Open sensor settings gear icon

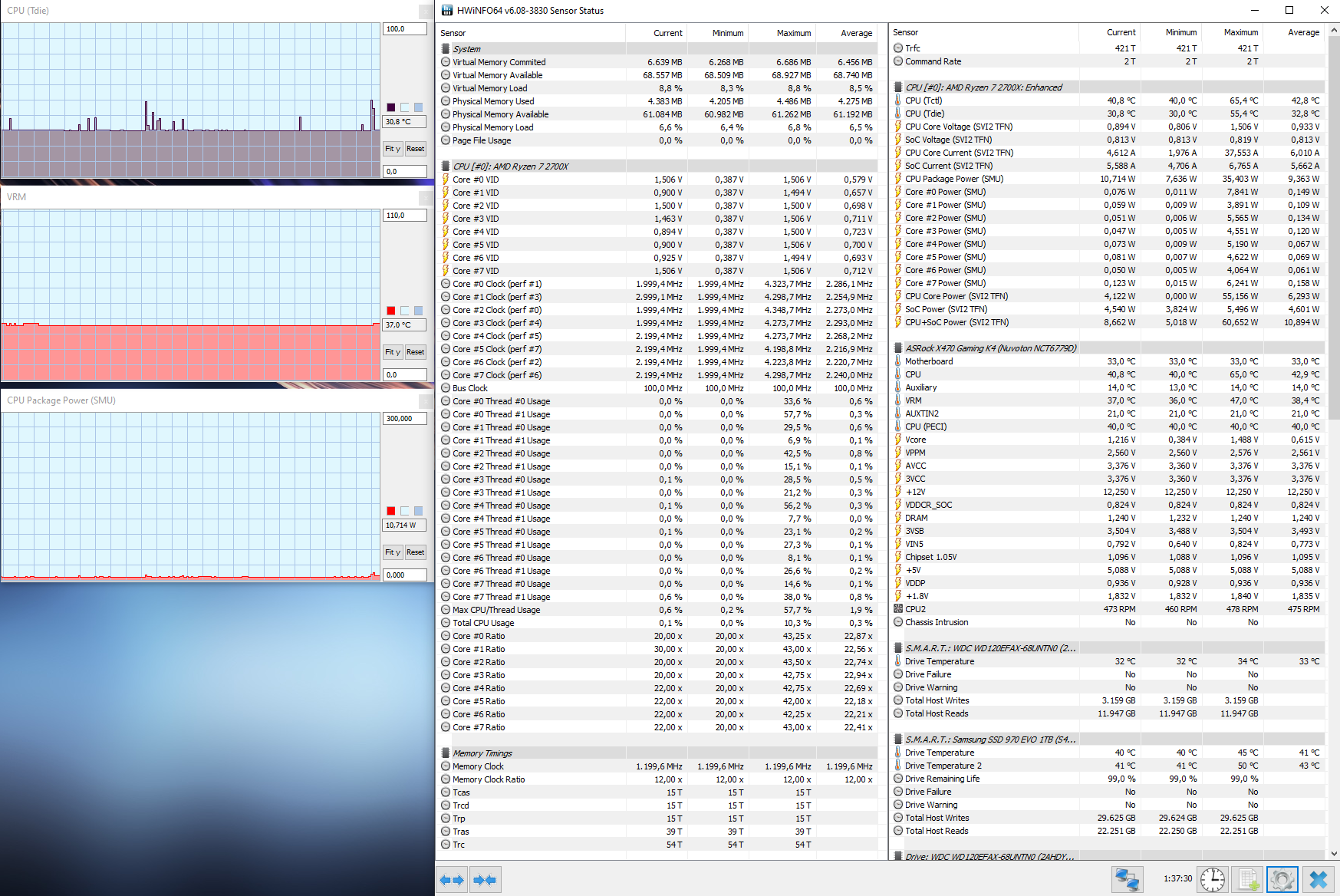pos(1282,879)
